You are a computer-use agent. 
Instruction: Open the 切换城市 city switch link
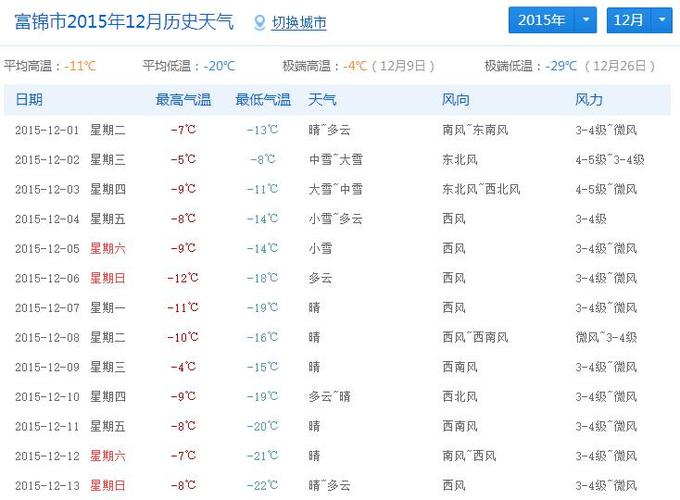299,23
